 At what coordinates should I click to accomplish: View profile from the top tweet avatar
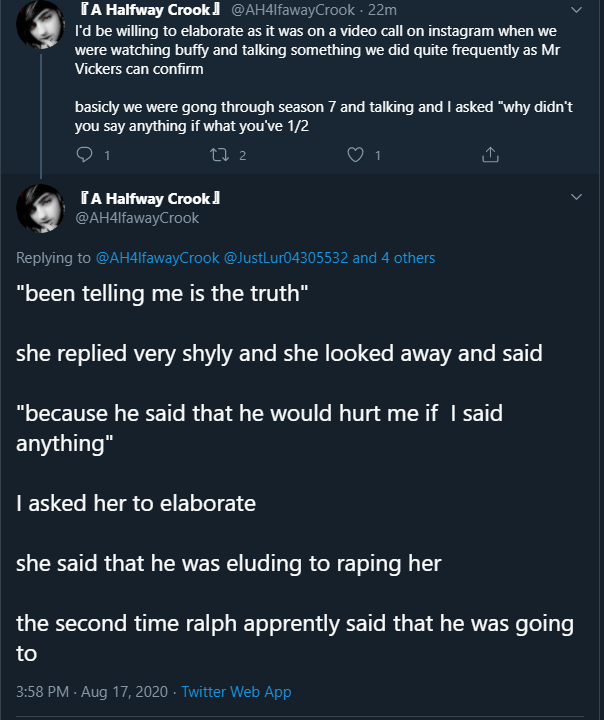pos(40,24)
